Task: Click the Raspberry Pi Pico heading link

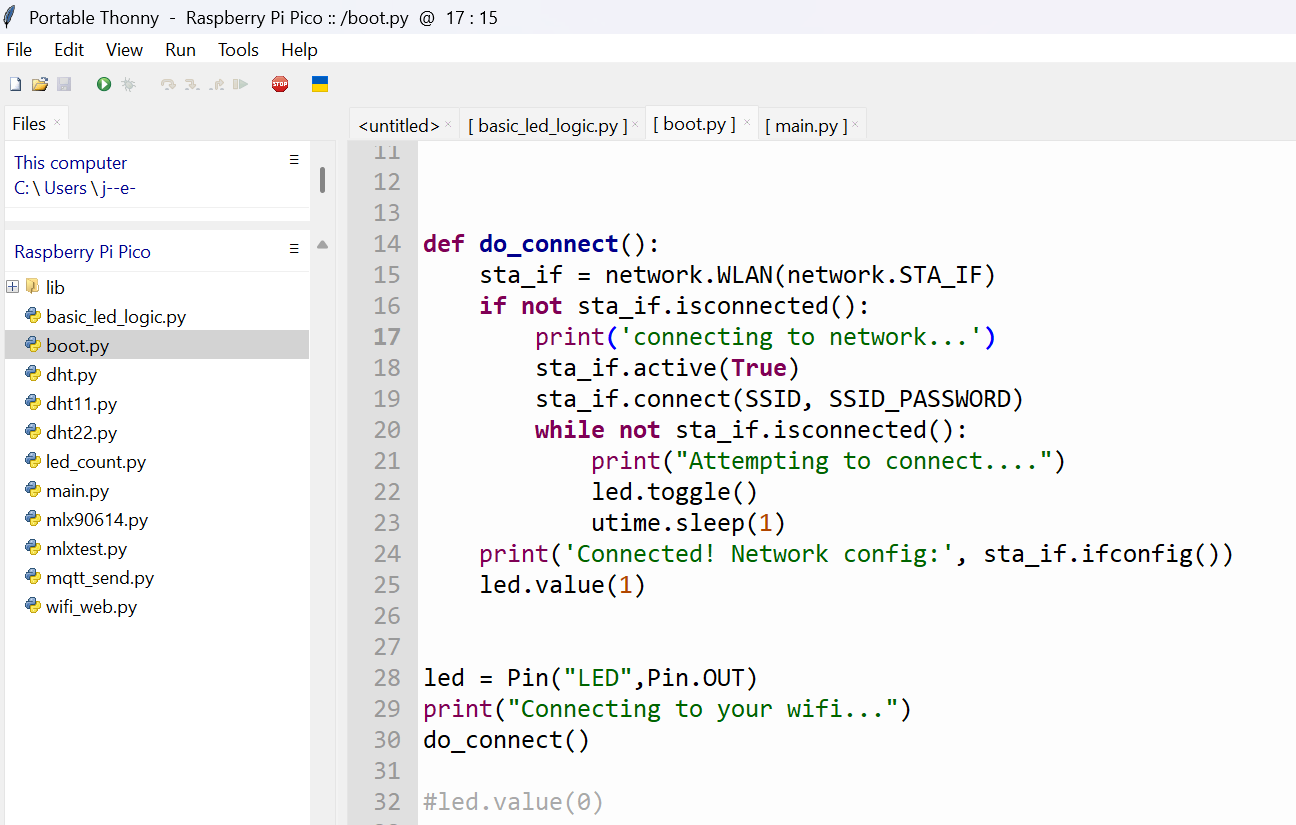Action: pyautogui.click(x=82, y=252)
